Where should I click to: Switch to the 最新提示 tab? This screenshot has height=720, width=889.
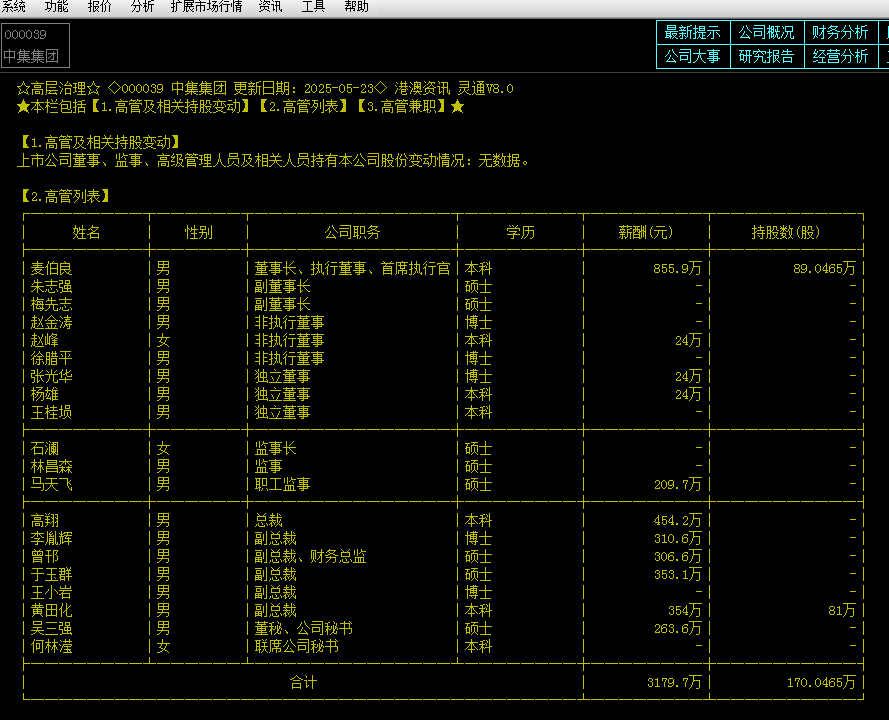[693, 32]
